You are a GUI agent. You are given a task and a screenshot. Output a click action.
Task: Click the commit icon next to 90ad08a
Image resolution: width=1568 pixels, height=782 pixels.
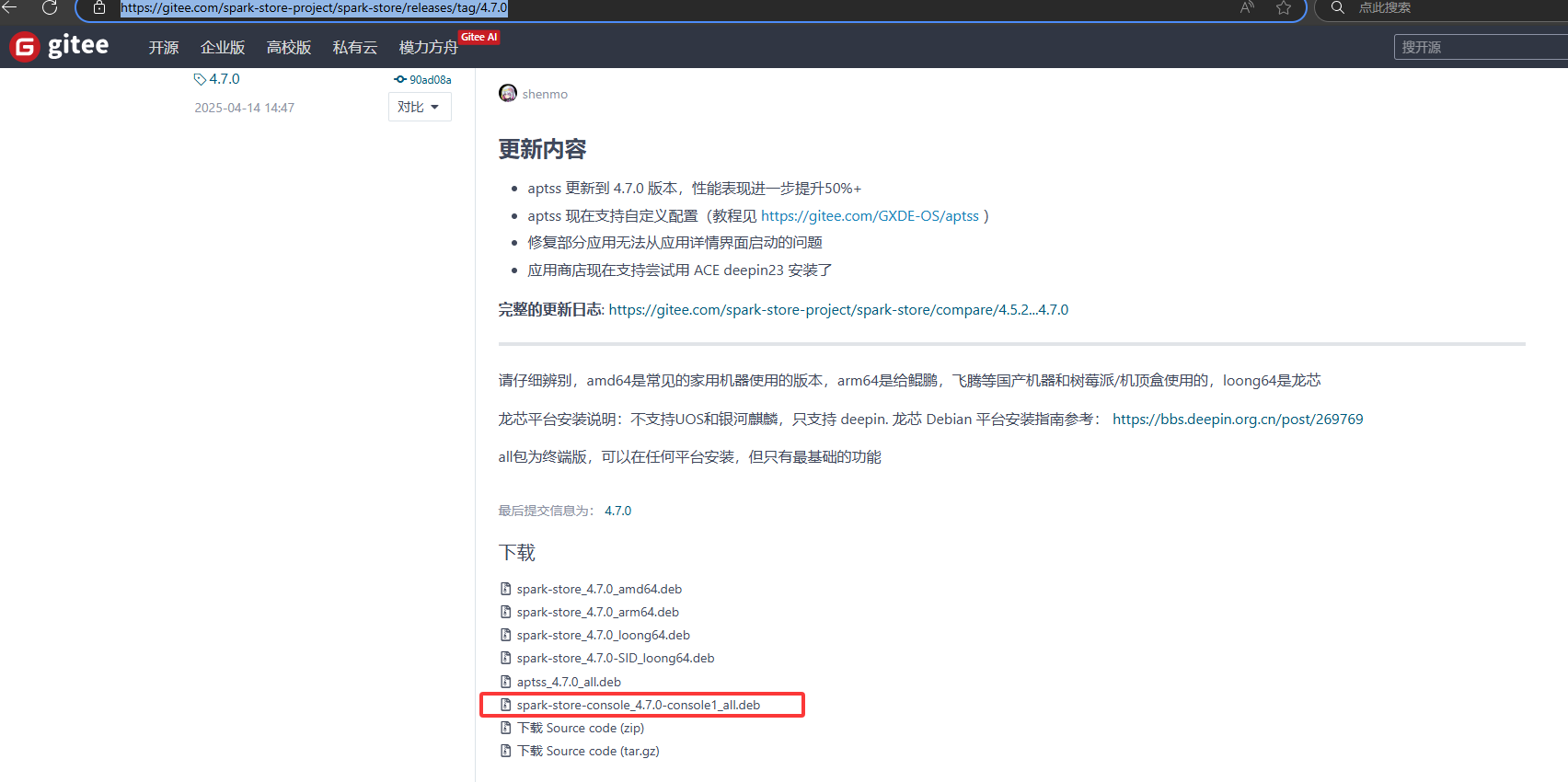tap(400, 79)
